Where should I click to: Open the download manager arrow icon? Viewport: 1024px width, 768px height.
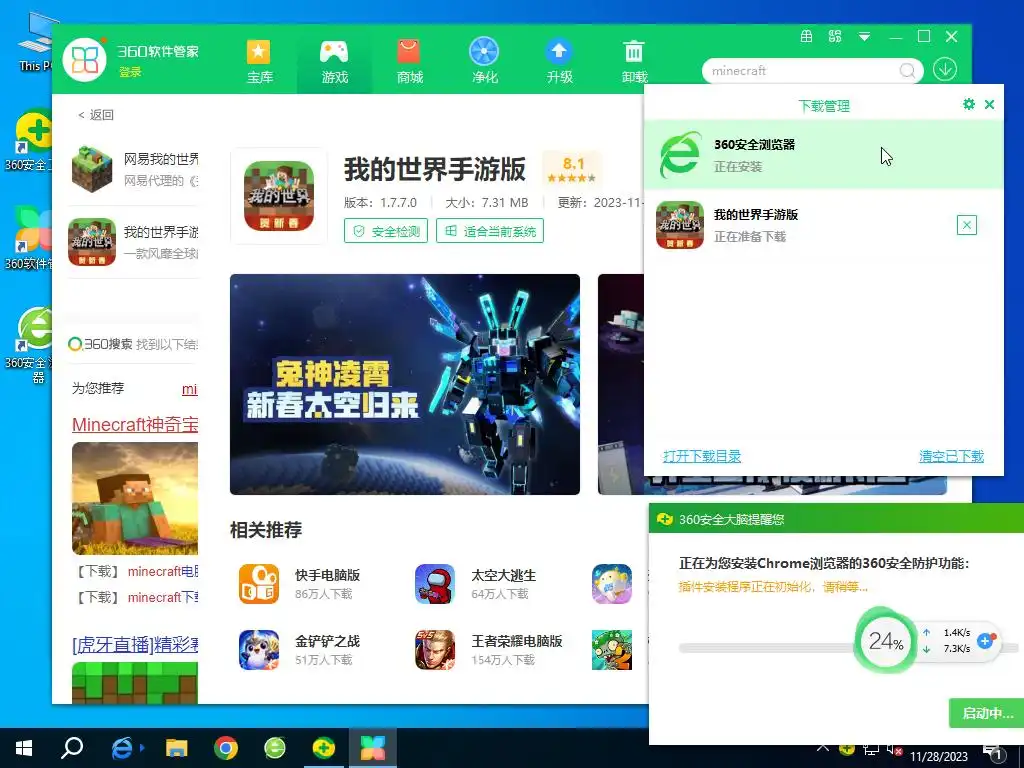pyautogui.click(x=944, y=69)
